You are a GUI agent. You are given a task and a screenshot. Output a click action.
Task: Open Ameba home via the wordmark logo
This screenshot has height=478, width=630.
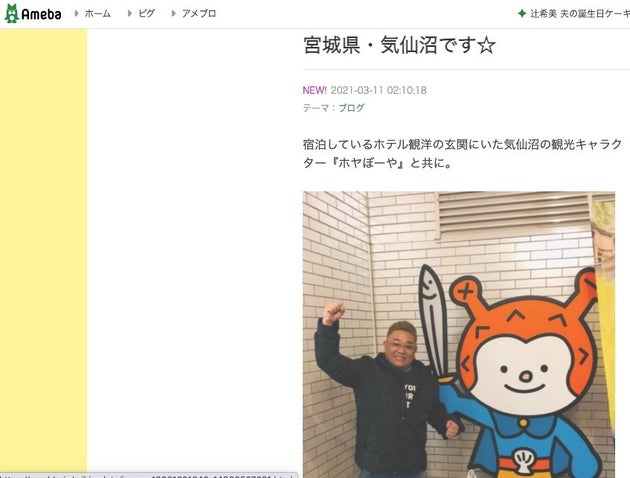[41, 14]
